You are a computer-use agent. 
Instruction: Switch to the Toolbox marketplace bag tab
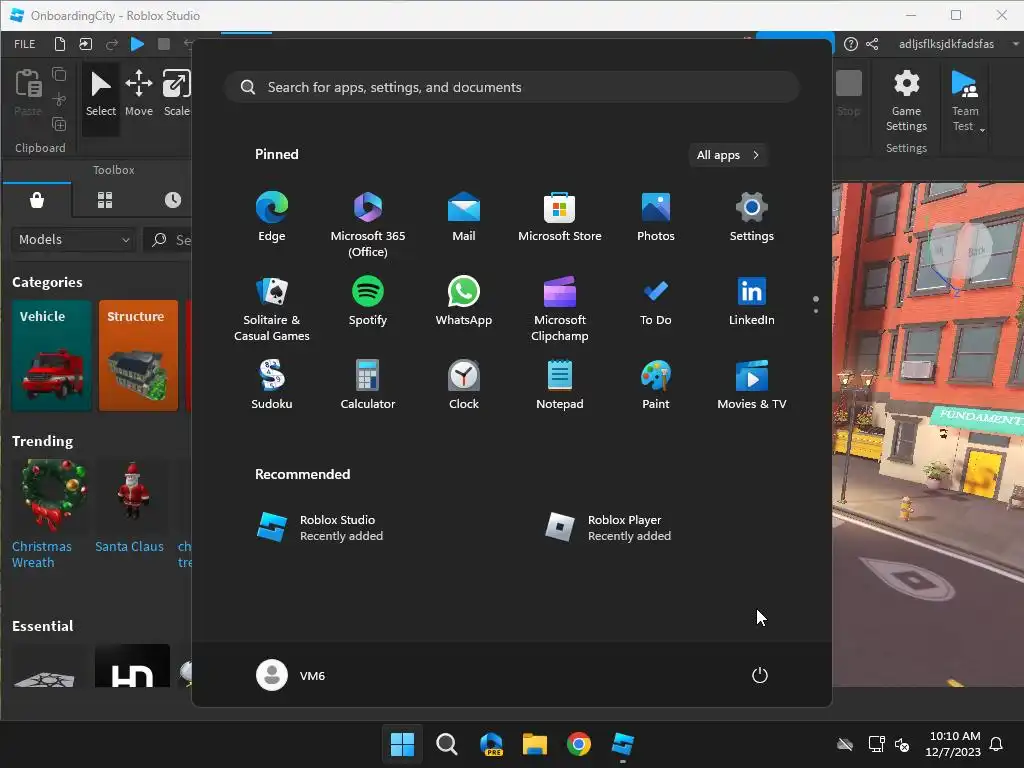[37, 200]
